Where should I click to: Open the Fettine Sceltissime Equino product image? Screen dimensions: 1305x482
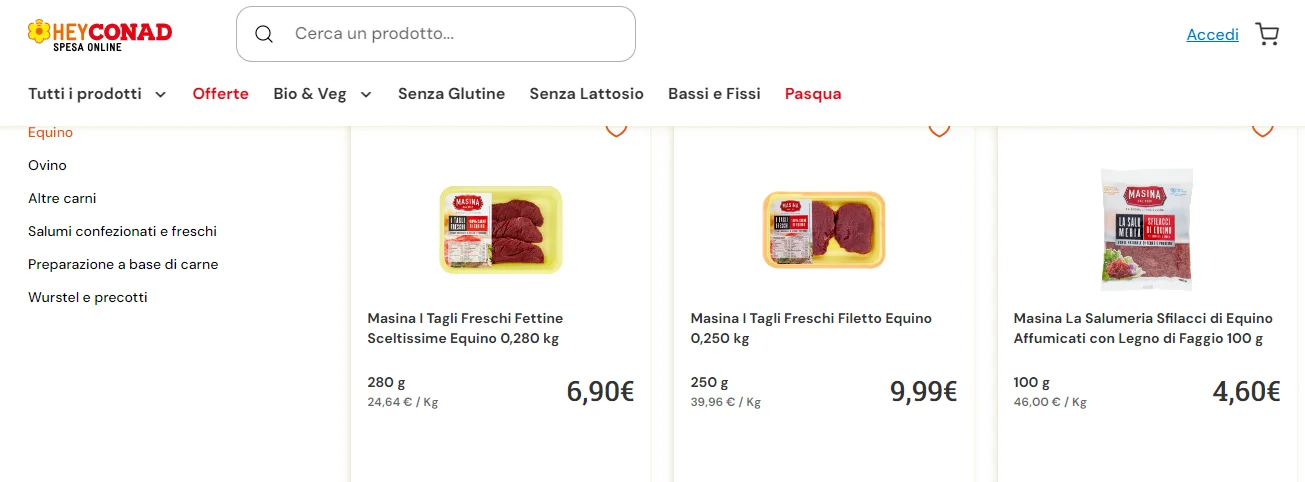[x=501, y=229]
